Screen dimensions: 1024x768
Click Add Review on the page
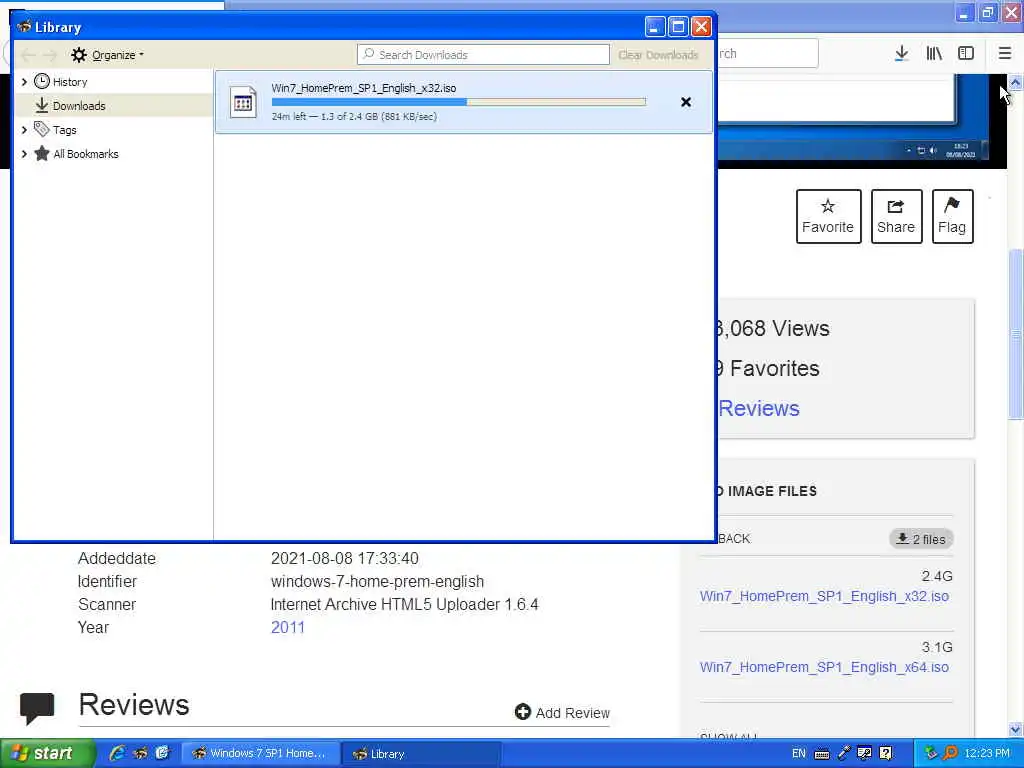coord(562,712)
